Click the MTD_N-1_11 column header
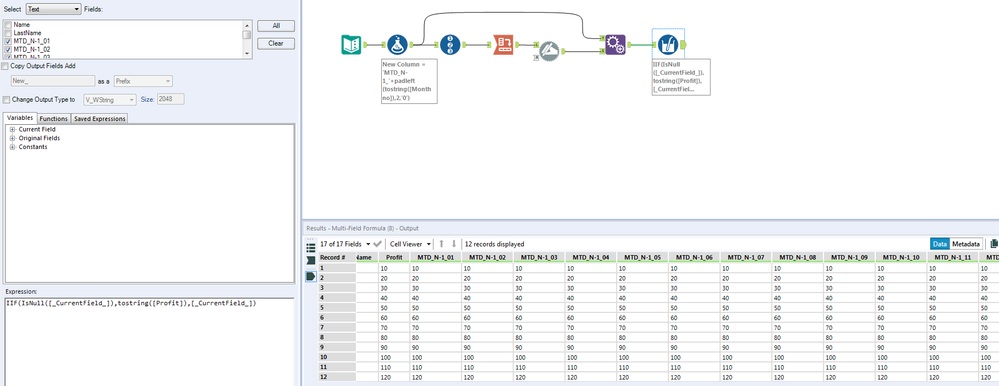999x386 pixels. 952,257
